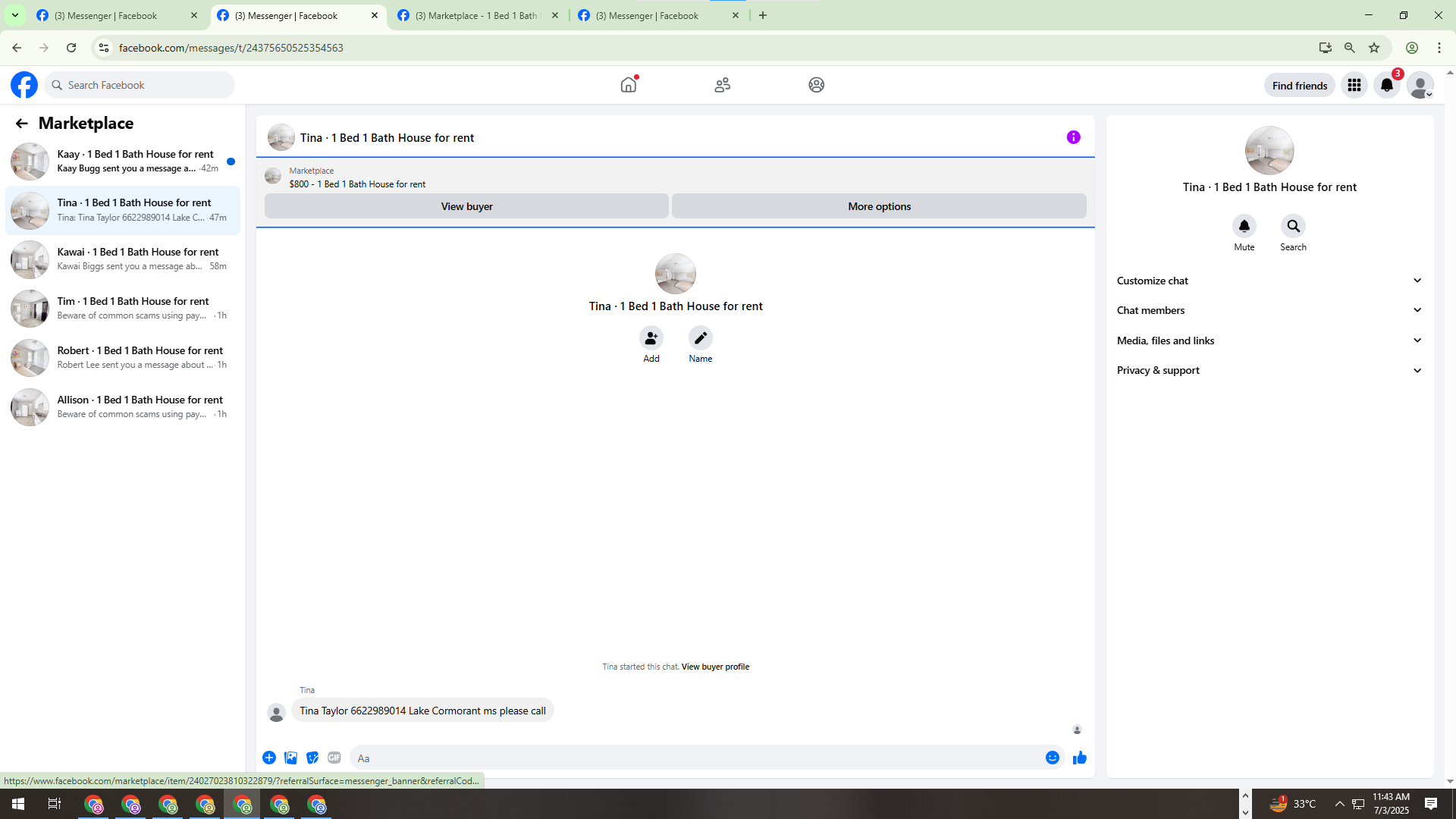Open the Facebook menu grid icon
Viewport: 1456px width, 819px height.
click(x=1354, y=86)
